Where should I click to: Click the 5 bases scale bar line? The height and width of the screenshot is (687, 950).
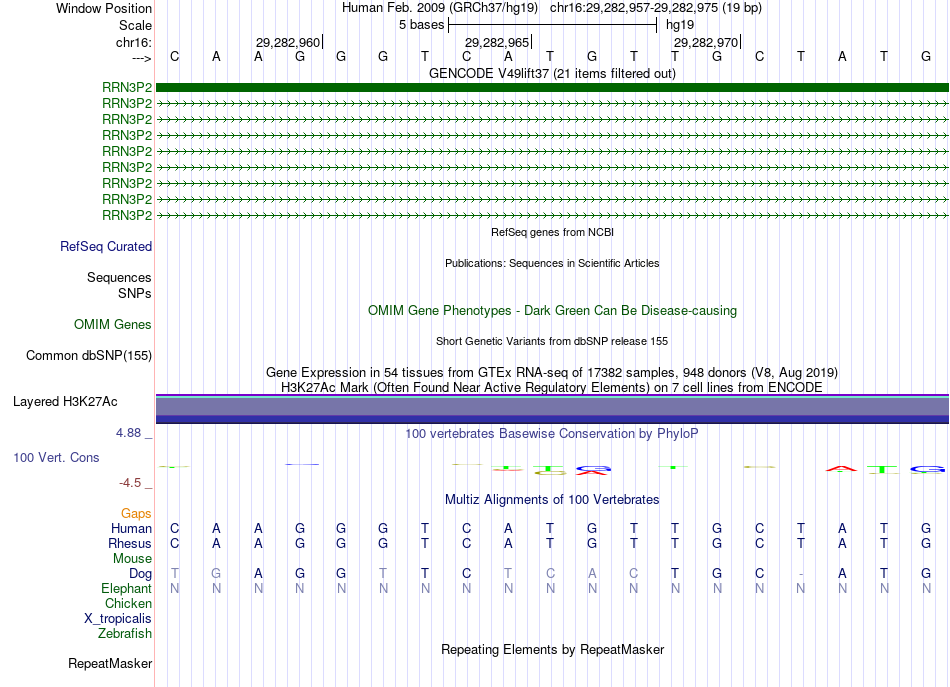pyautogui.click(x=553, y=25)
